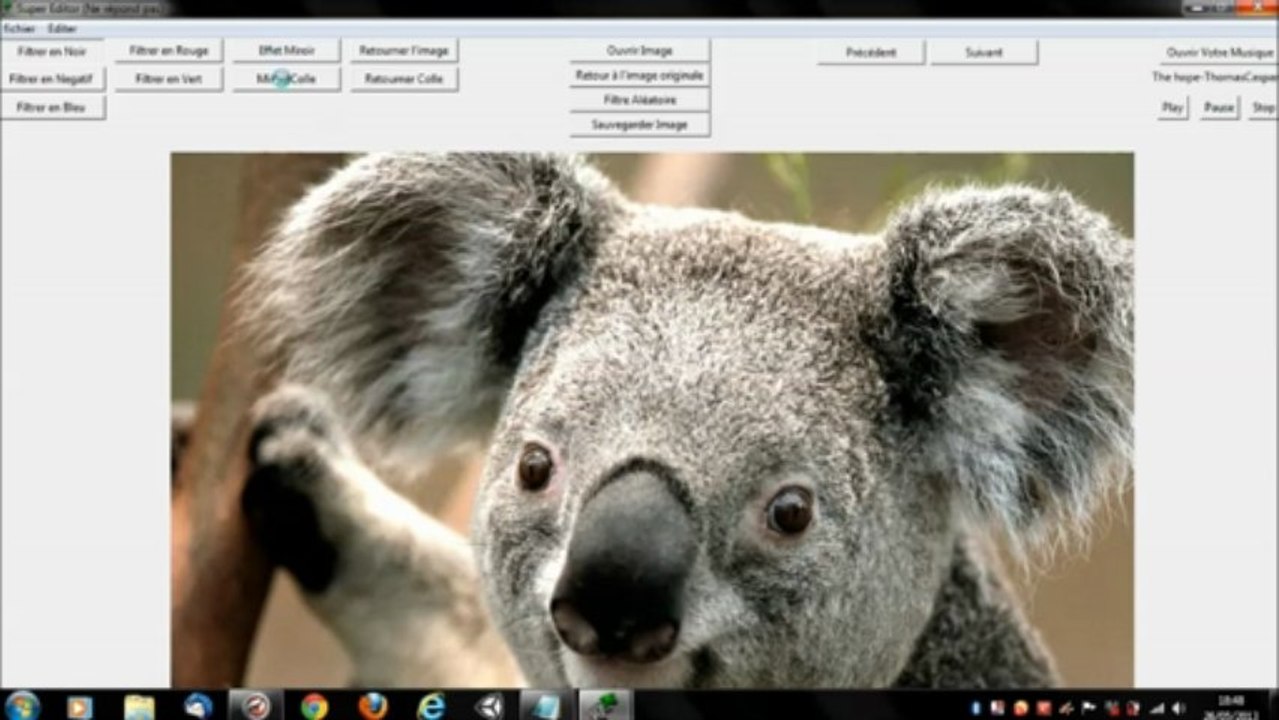The height and width of the screenshot is (720, 1279).
Task: Open an image with Ouvrir Image
Action: [640, 50]
